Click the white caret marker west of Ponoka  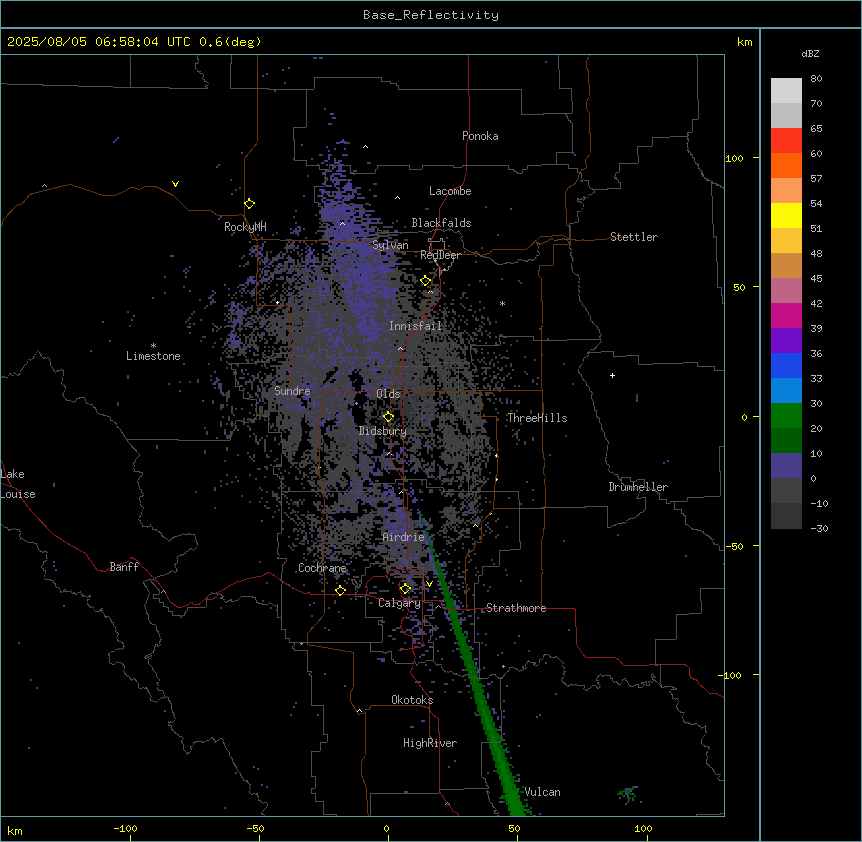pos(366,147)
